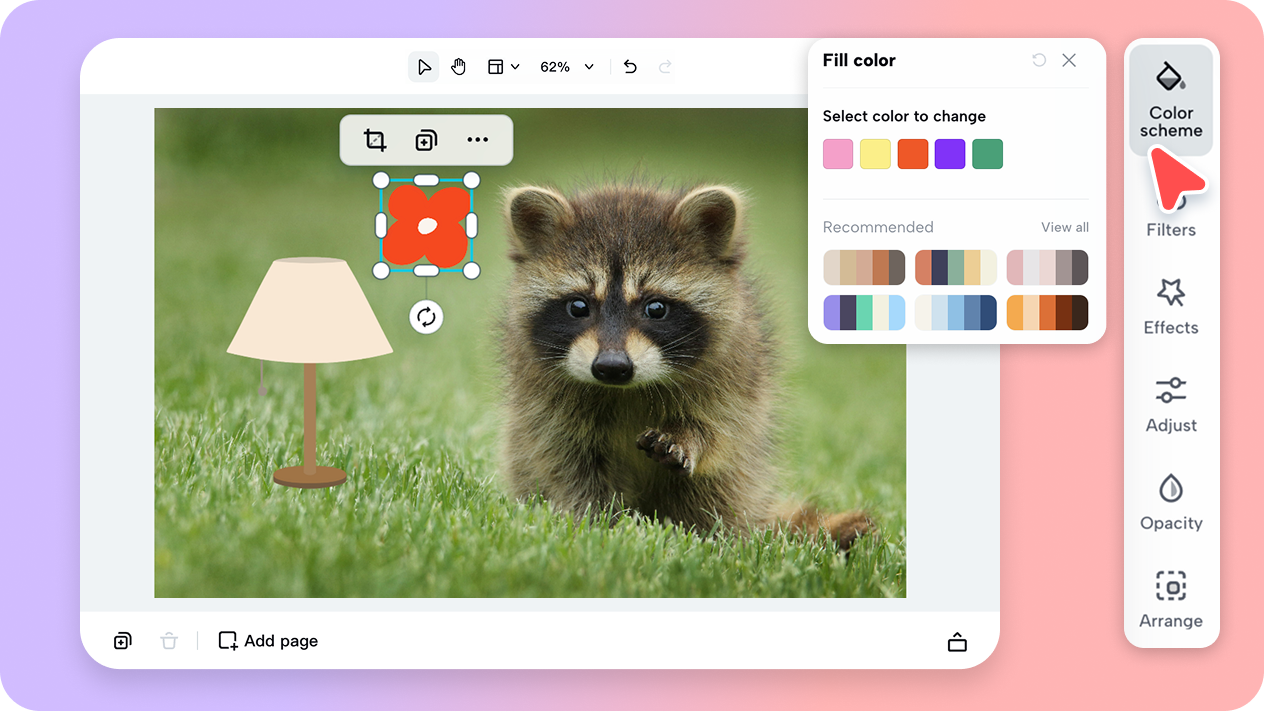Expand the bottom-right panel toggle icon
The image size is (1264, 714).
tap(957, 642)
